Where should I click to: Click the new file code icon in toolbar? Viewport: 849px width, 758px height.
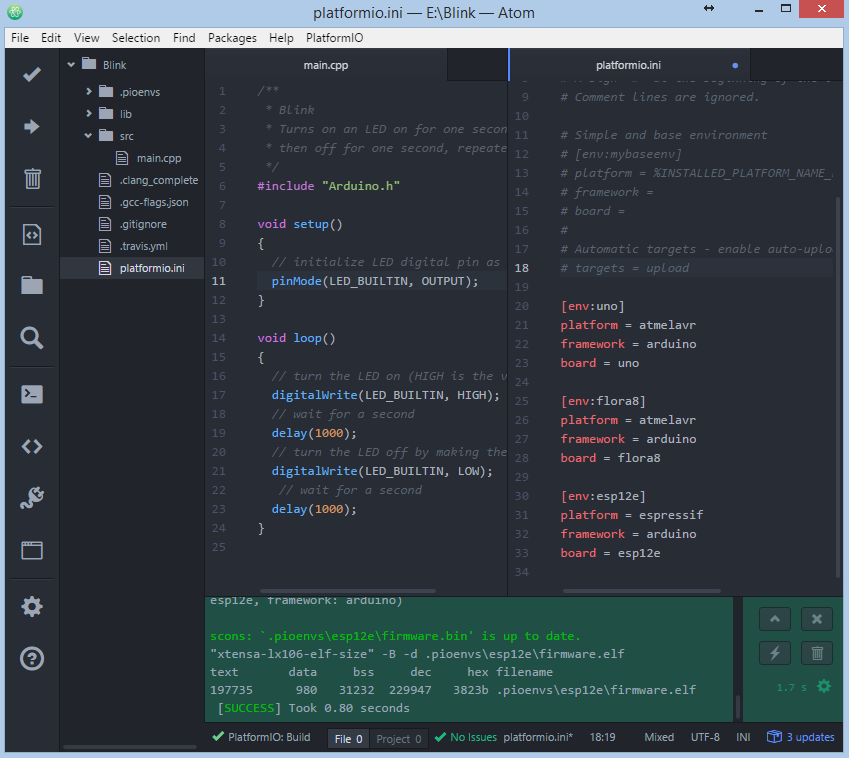coord(32,235)
